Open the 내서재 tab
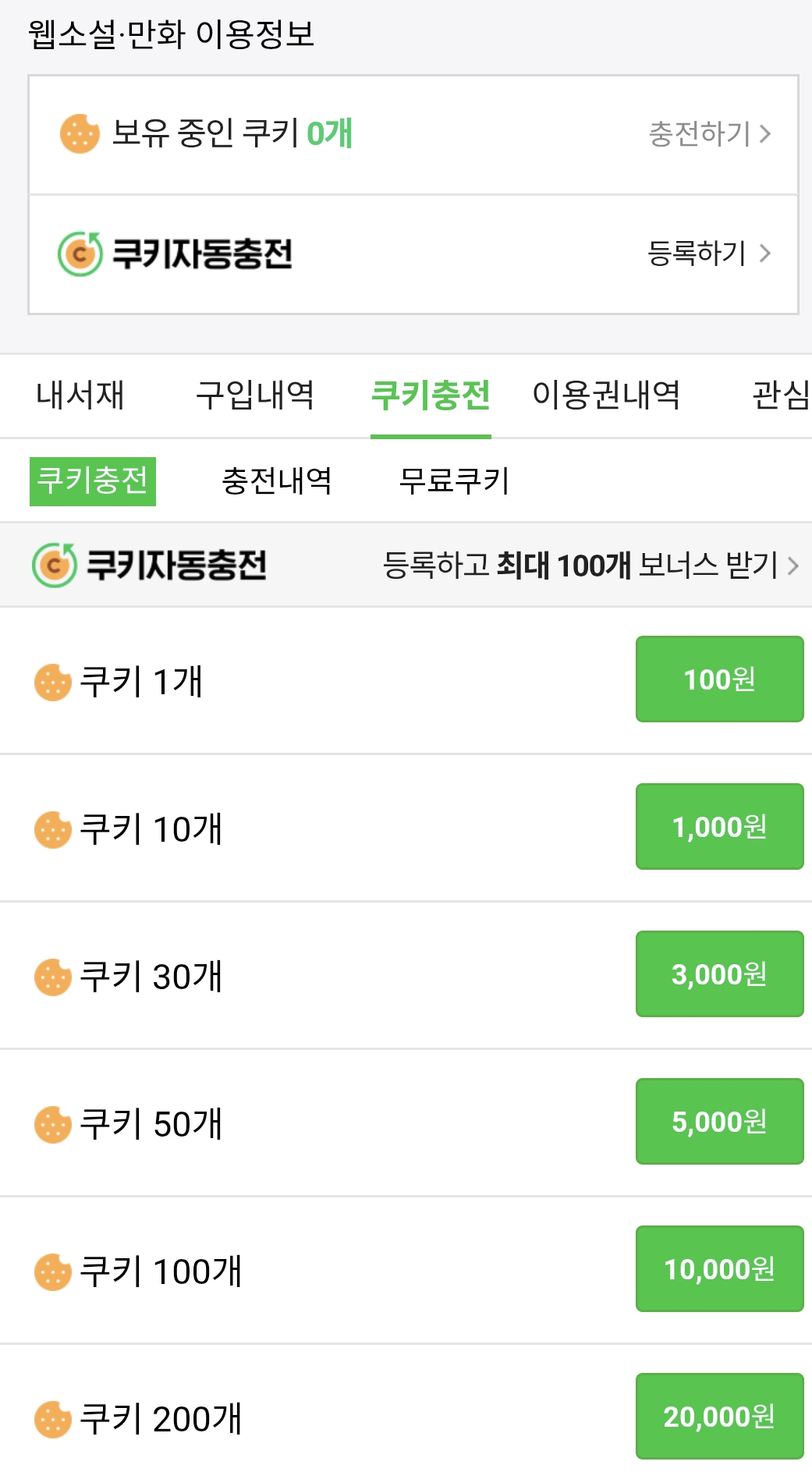Image resolution: width=812 pixels, height=1479 pixels. [80, 395]
